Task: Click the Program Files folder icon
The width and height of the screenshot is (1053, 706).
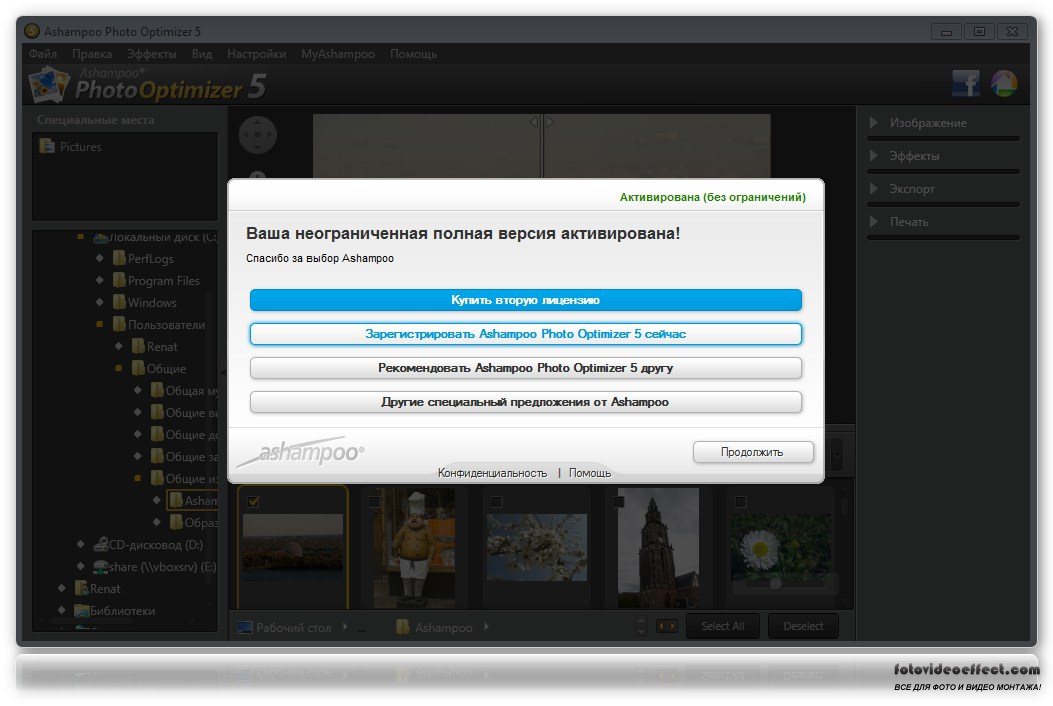Action: (119, 280)
